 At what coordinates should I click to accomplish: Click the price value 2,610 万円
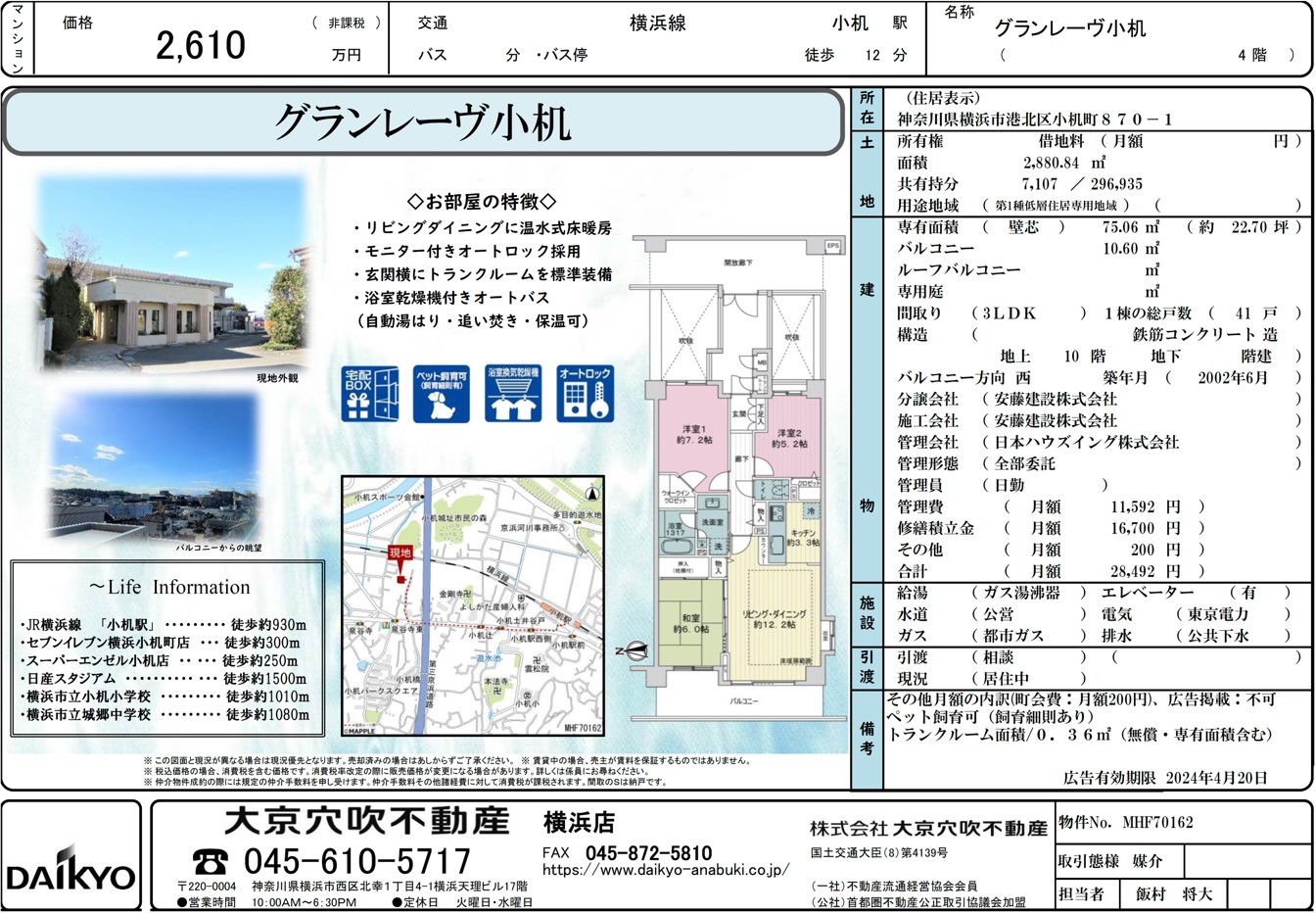click(x=202, y=45)
